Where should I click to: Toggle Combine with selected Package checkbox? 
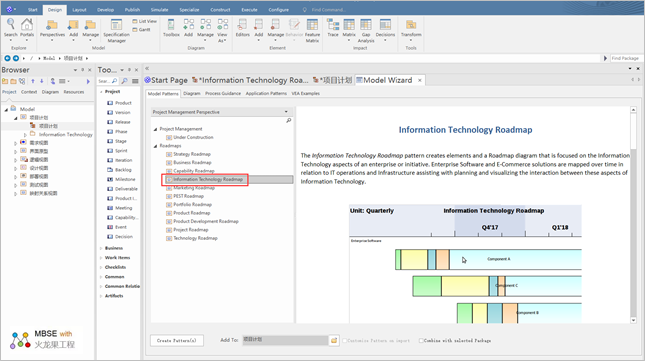[x=421, y=340]
